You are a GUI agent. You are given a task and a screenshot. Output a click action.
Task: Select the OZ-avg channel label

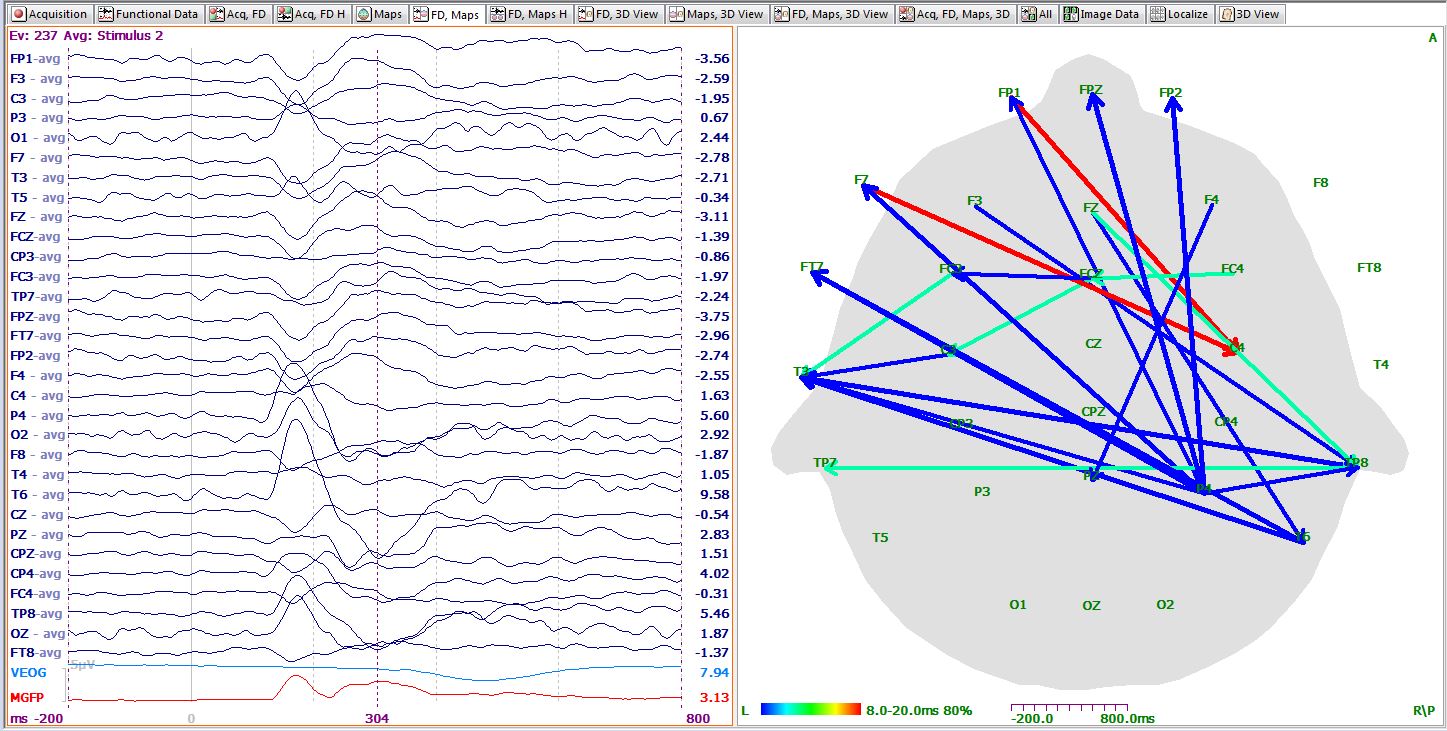pyautogui.click(x=37, y=633)
